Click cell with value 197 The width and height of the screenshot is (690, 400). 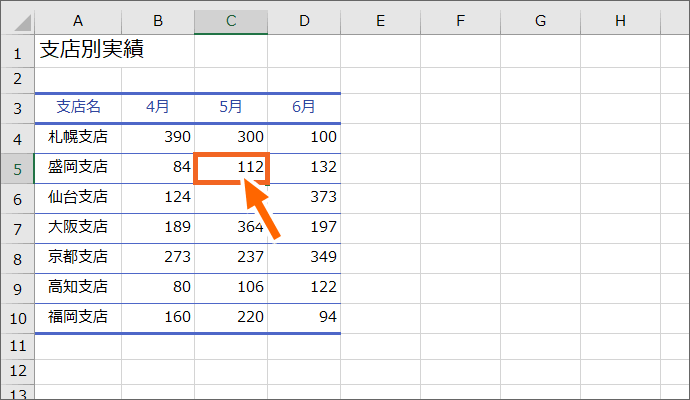304,228
